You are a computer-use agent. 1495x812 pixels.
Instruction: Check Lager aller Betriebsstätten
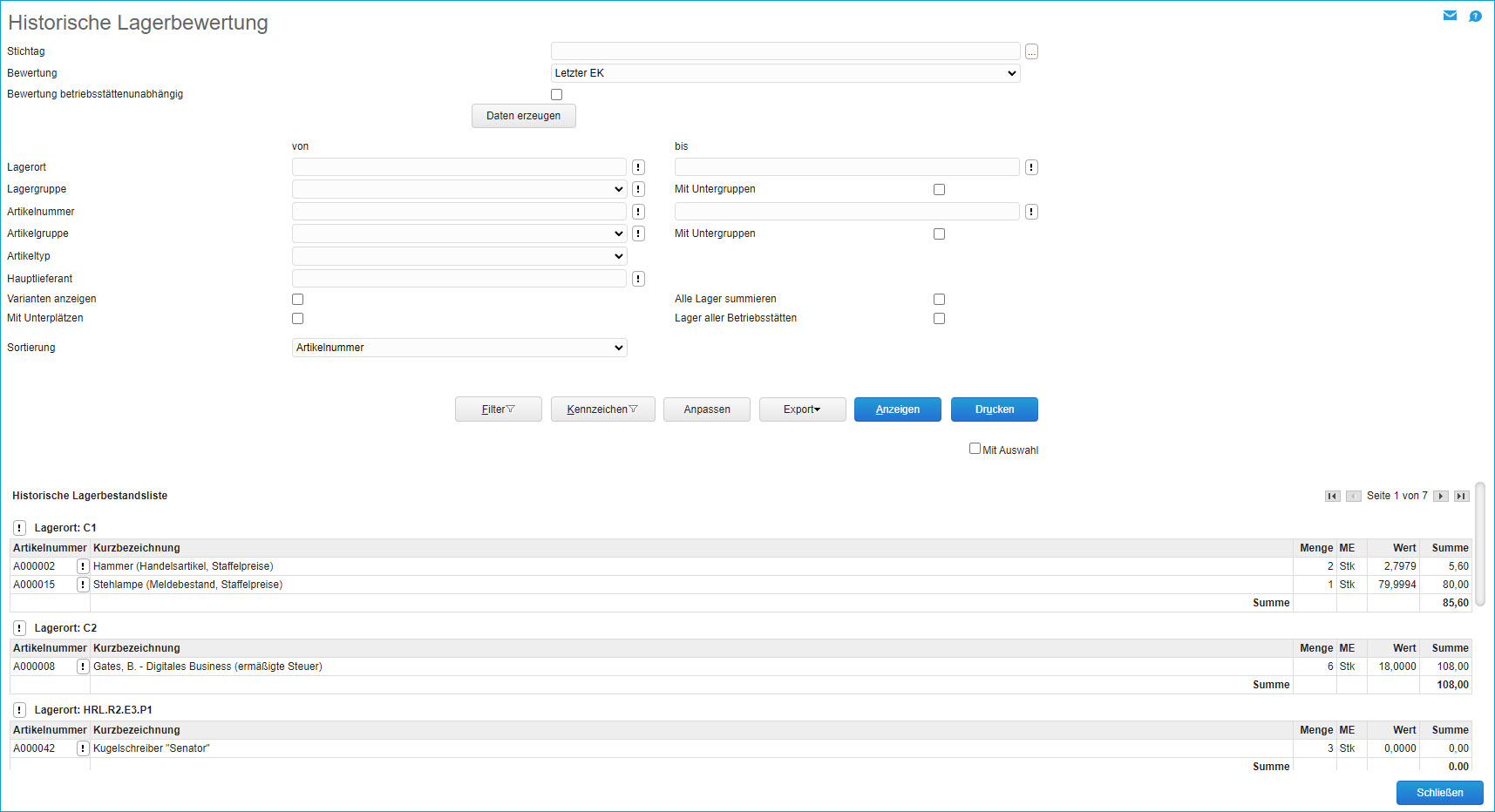pyautogui.click(x=939, y=318)
